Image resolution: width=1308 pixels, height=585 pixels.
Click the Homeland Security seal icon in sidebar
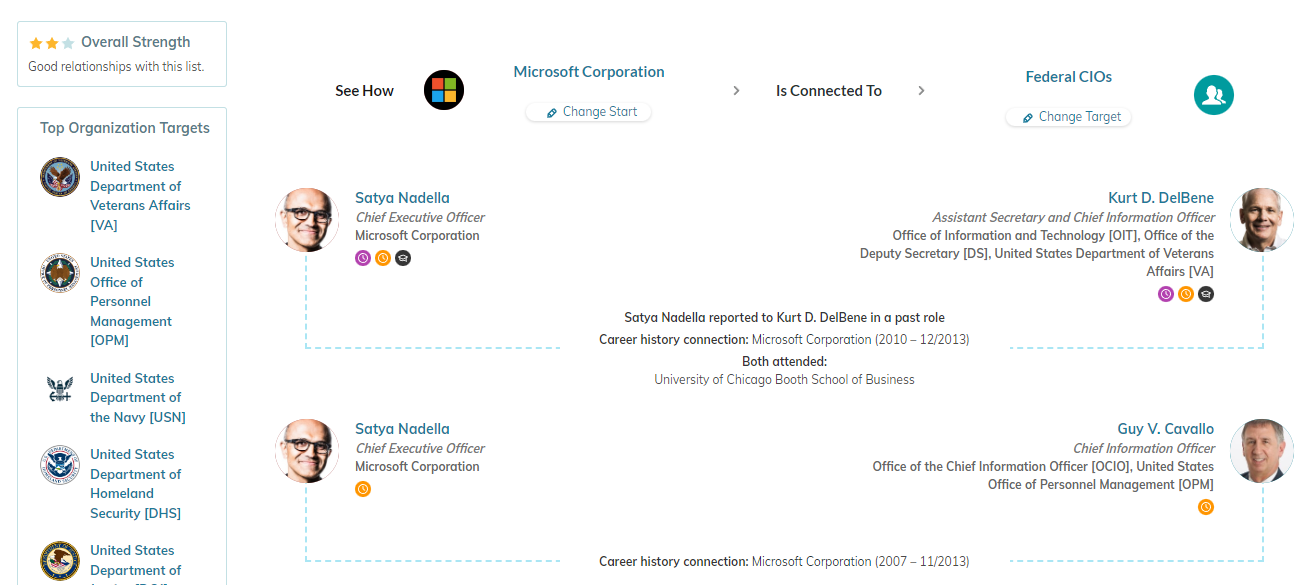point(60,465)
